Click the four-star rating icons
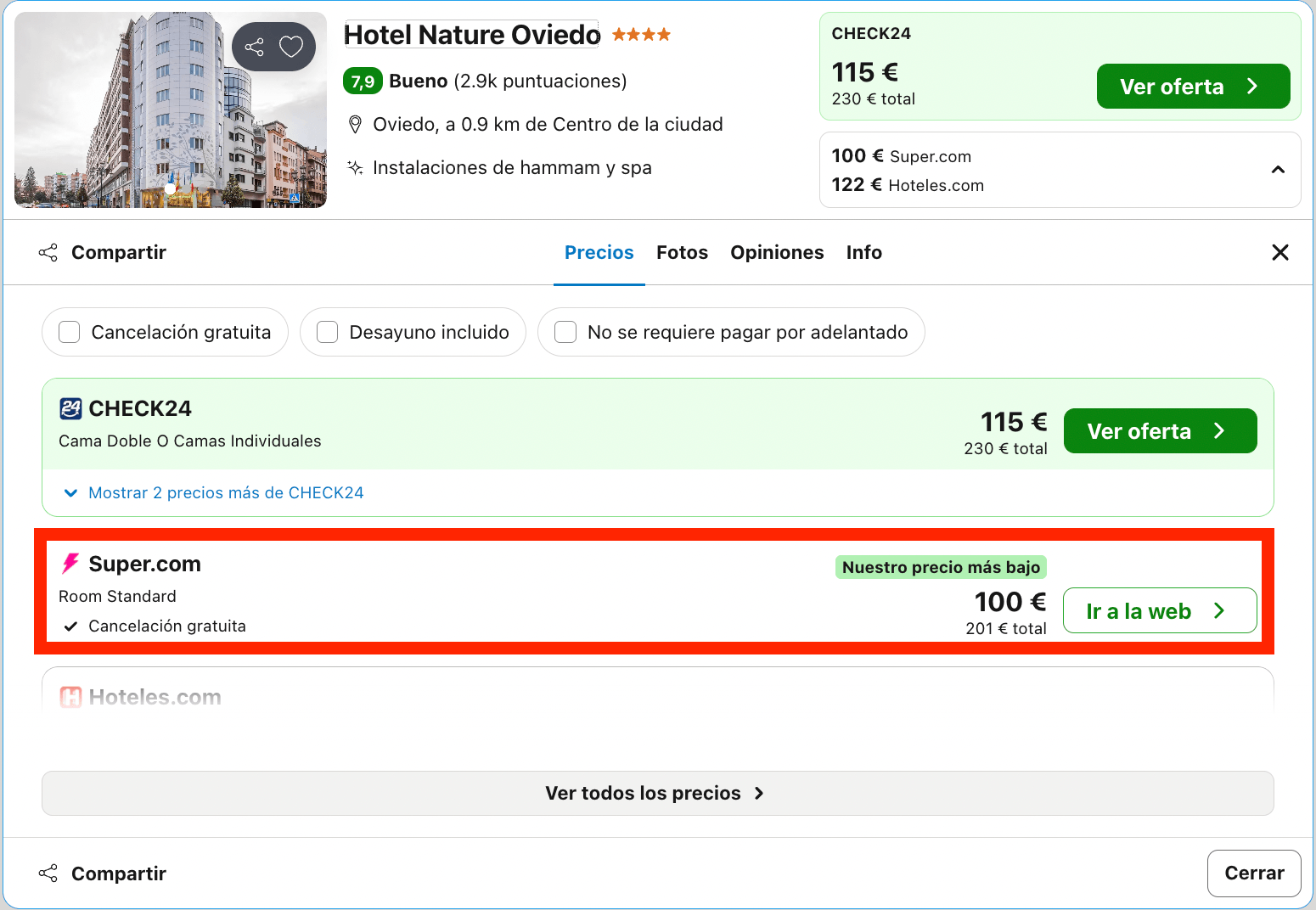Screen dimensions: 1316x910 641,35
